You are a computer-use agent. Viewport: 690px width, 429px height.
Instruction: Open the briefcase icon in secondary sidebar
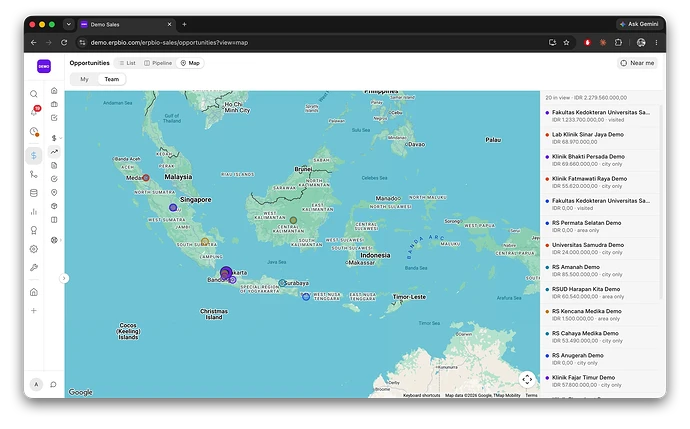click(x=54, y=104)
